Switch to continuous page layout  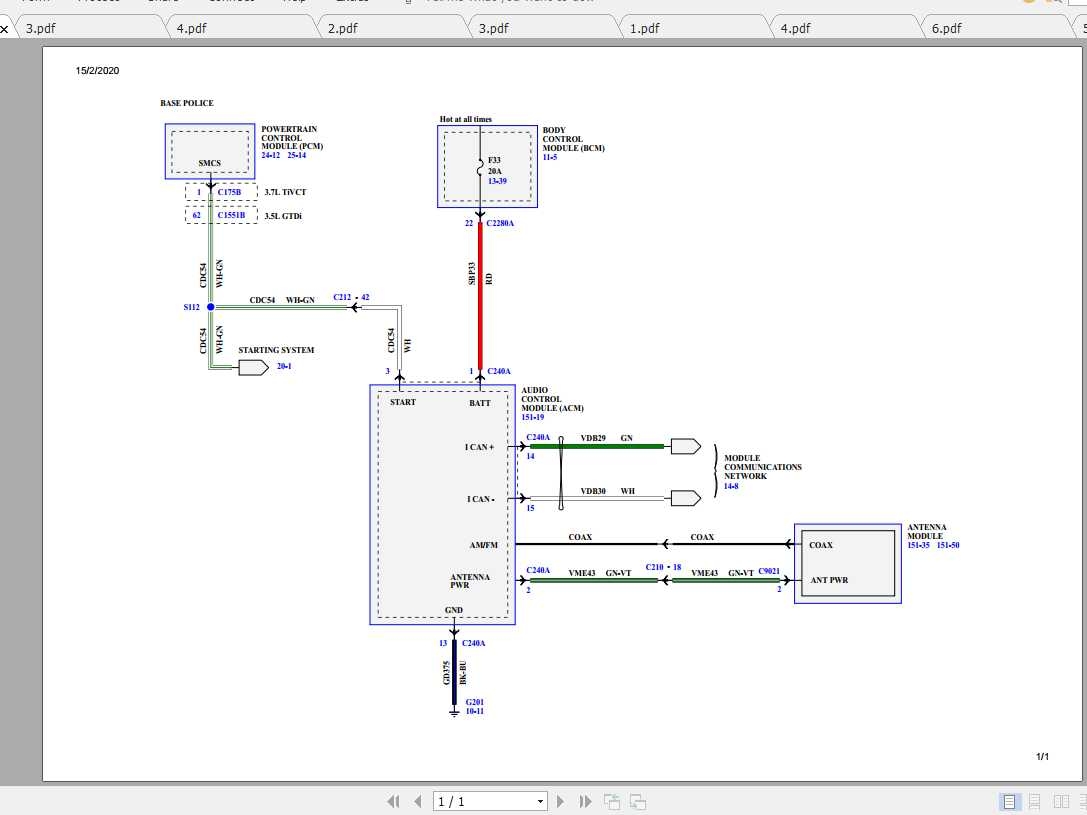point(1035,801)
